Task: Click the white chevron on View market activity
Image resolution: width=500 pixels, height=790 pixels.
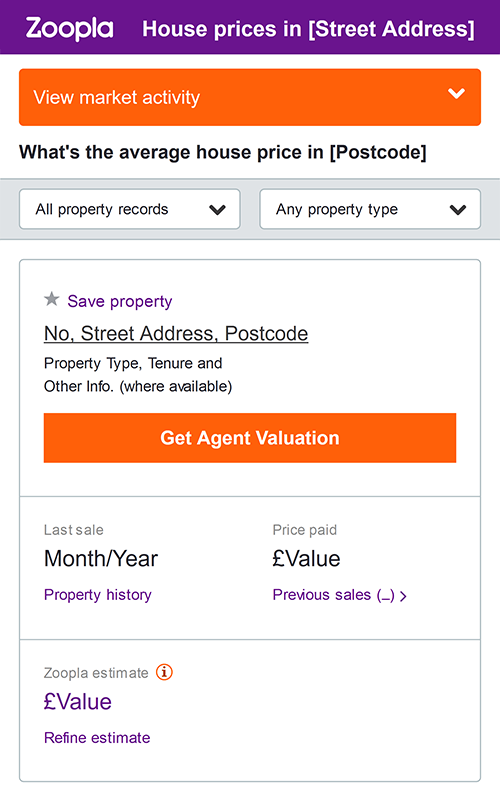Action: 457,94
